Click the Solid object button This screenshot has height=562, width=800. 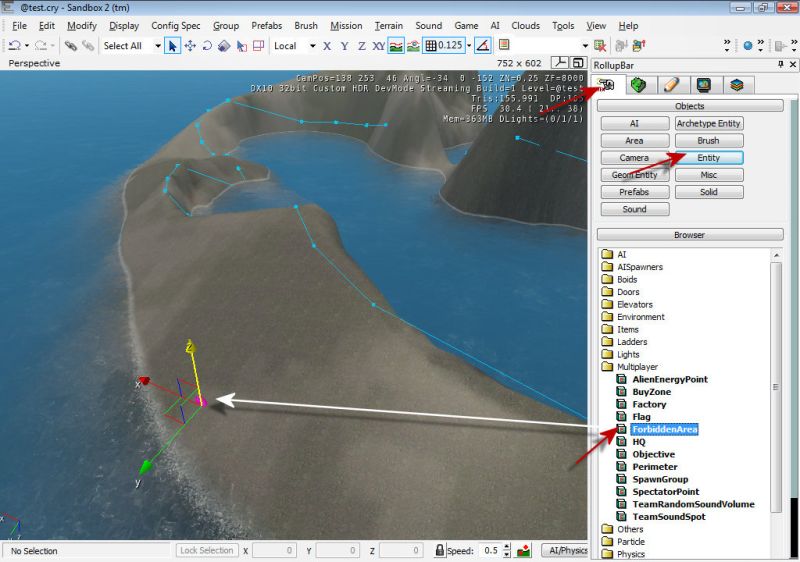tap(709, 192)
